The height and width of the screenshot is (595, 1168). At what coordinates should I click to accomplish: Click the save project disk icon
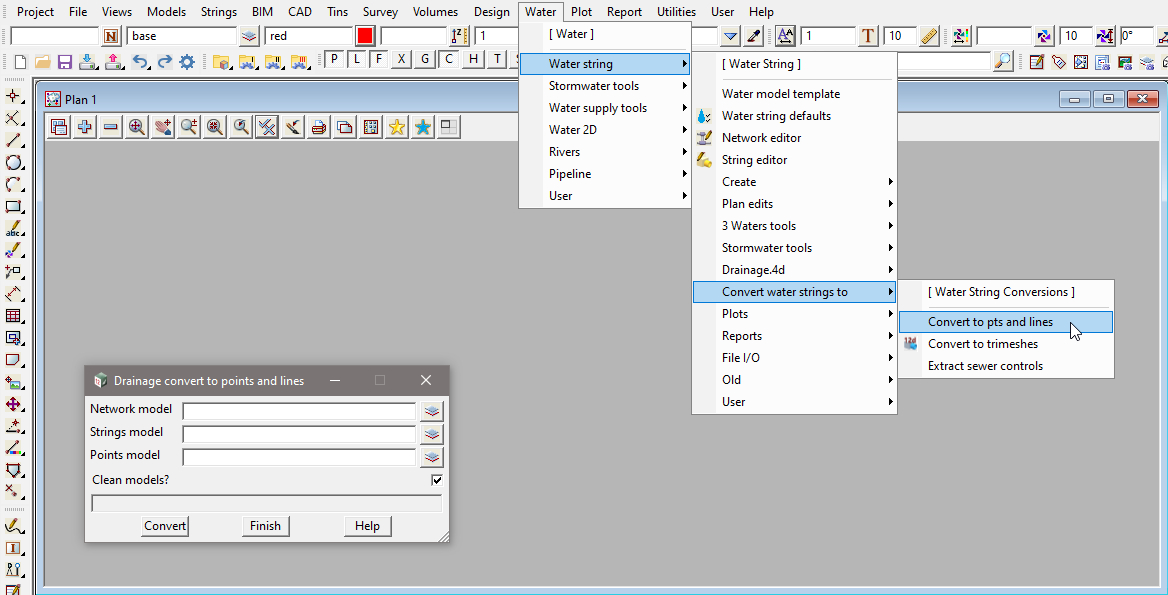(x=64, y=62)
